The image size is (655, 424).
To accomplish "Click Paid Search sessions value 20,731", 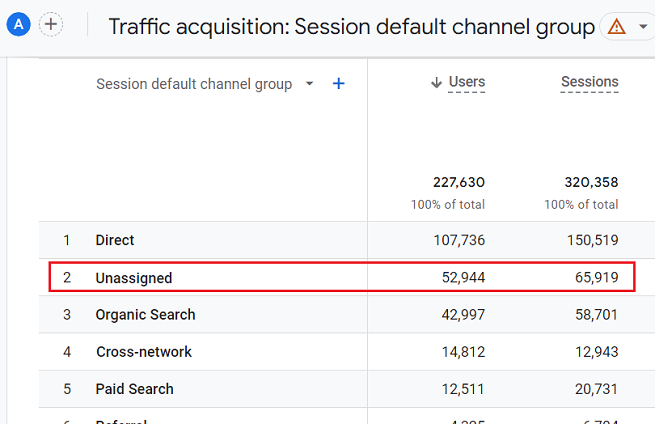I will pyautogui.click(x=597, y=389).
